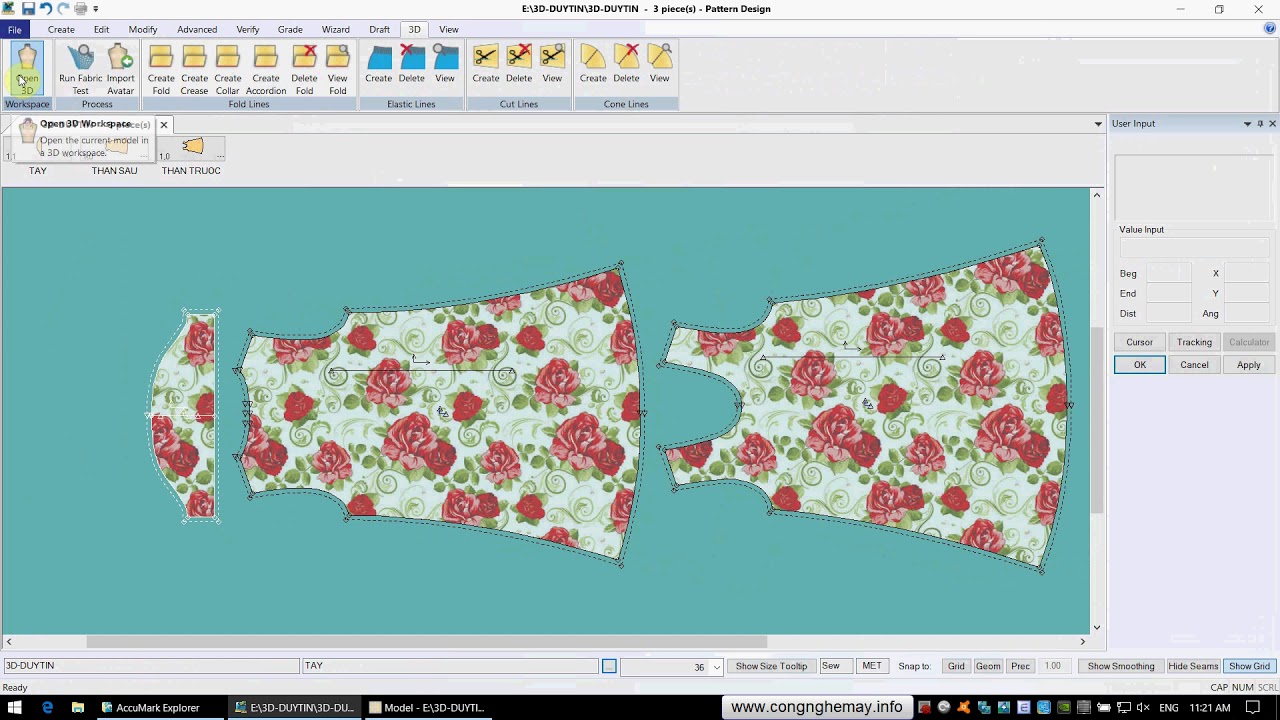Close the pieces tab
This screenshot has height=720, width=1280.
point(164,125)
